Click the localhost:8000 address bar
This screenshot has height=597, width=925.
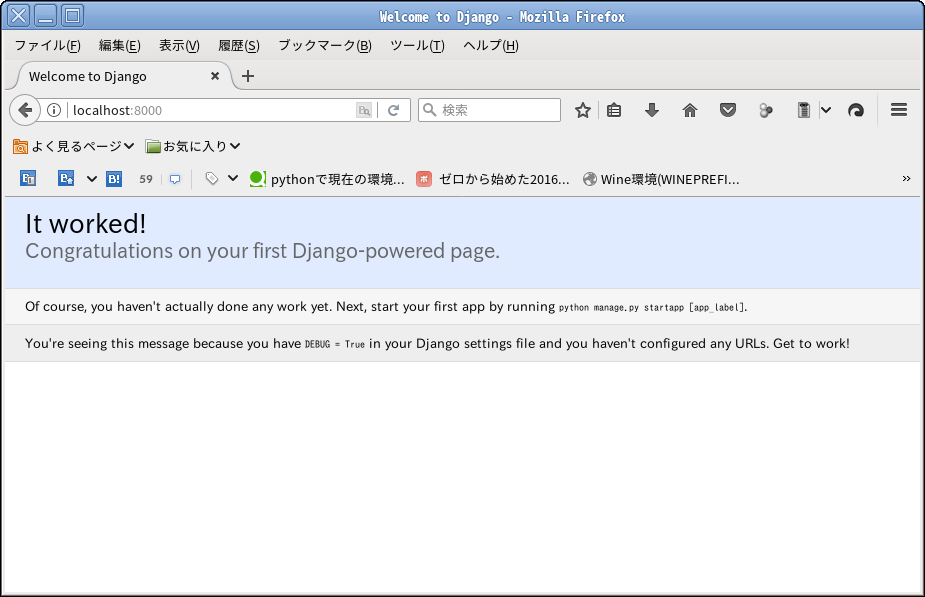(x=212, y=110)
